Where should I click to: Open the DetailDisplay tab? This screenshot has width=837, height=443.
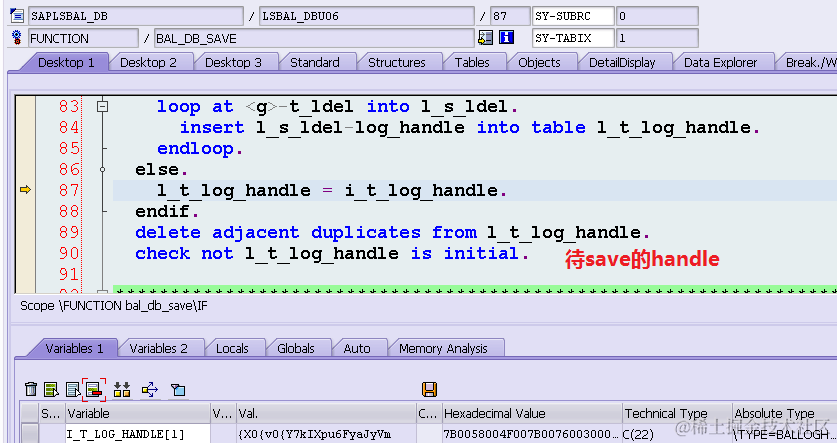(x=622, y=62)
